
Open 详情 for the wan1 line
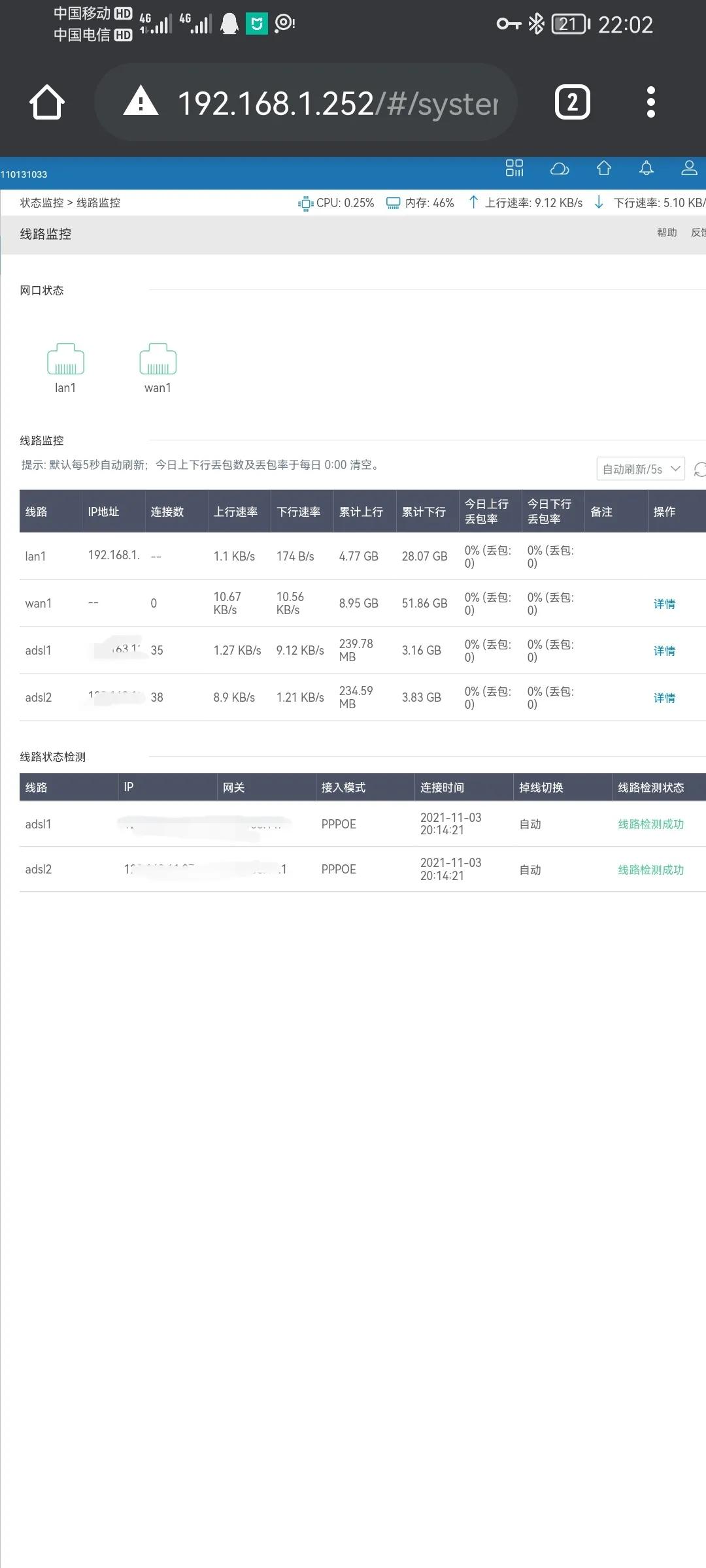664,603
